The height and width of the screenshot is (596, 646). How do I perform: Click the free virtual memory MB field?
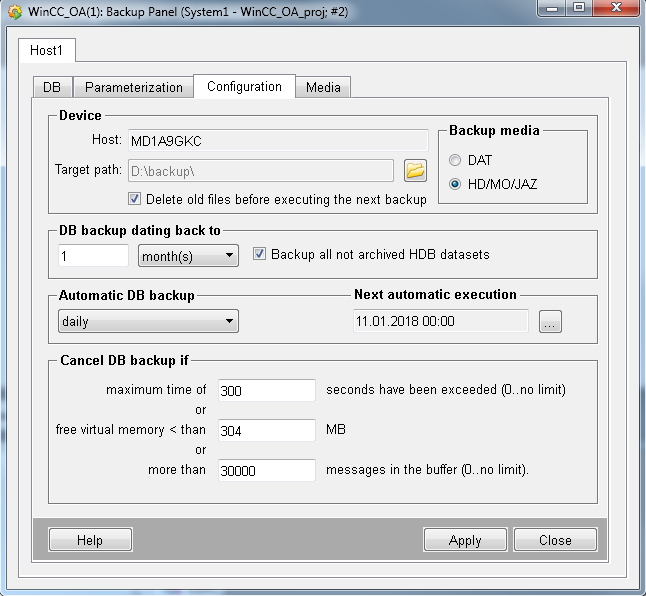pyautogui.click(x=266, y=430)
